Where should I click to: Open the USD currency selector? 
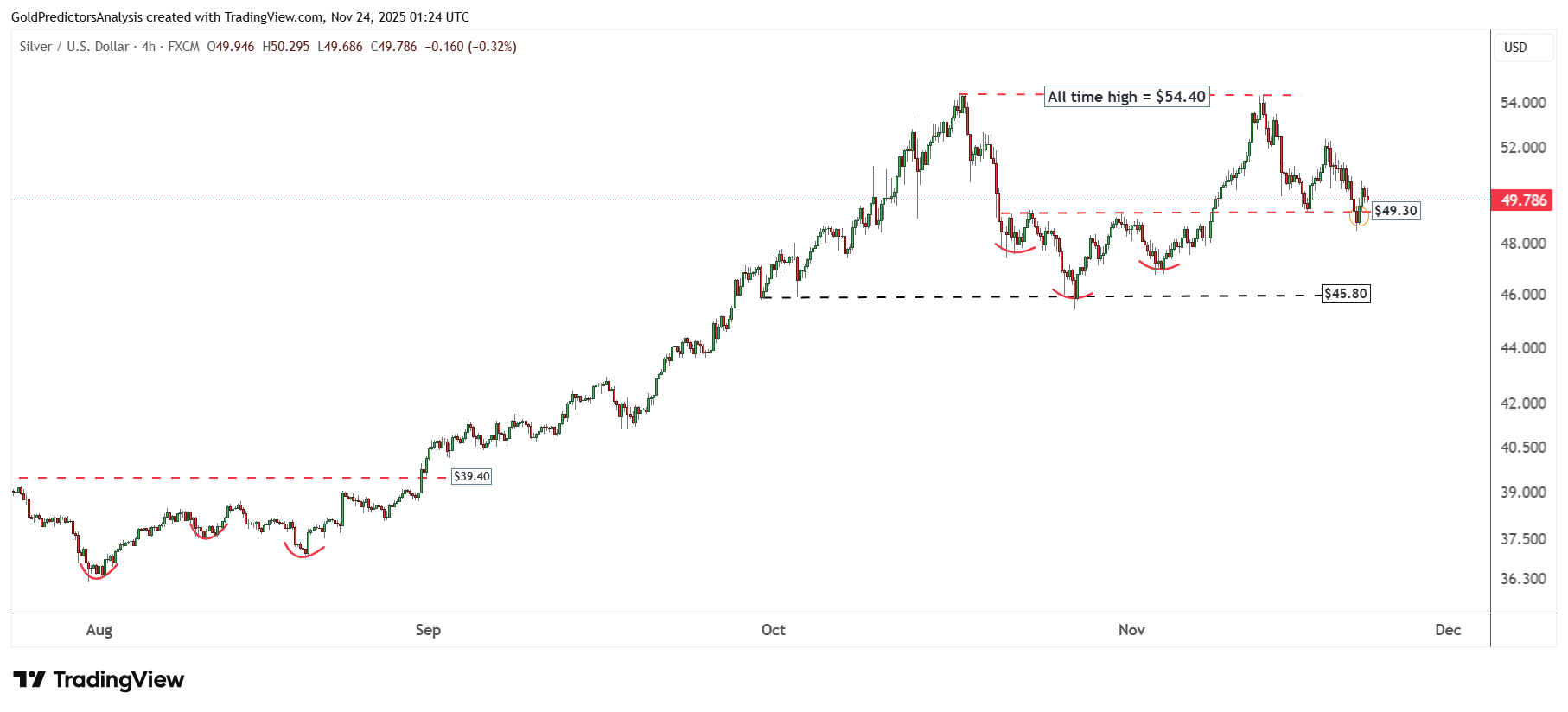(x=1515, y=48)
